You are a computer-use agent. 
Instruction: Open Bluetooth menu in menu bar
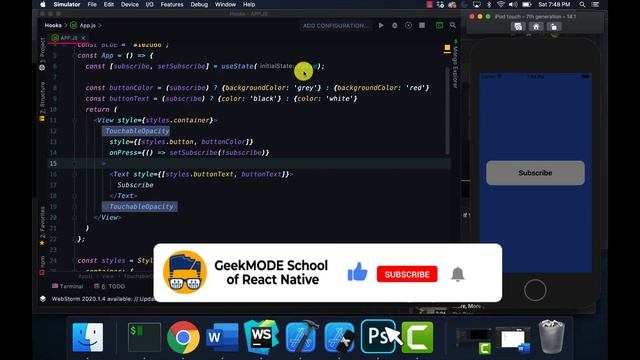(489, 4)
